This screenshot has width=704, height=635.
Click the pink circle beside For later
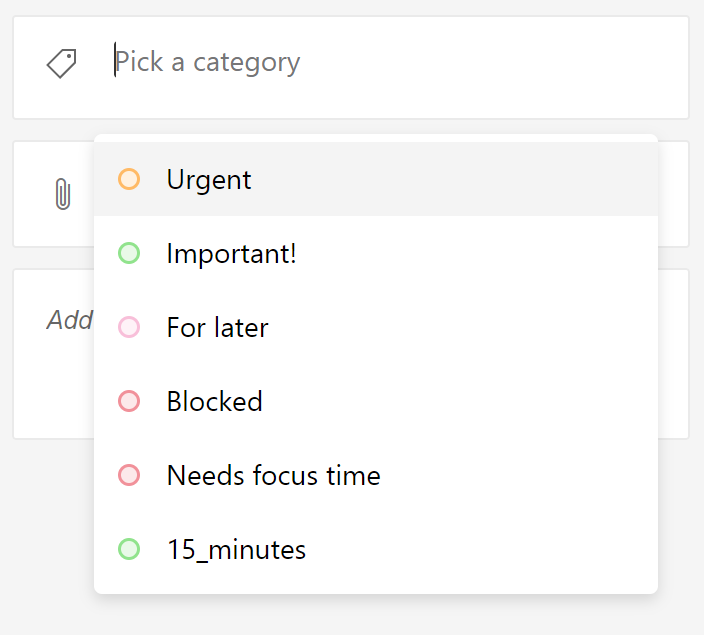coord(129,327)
